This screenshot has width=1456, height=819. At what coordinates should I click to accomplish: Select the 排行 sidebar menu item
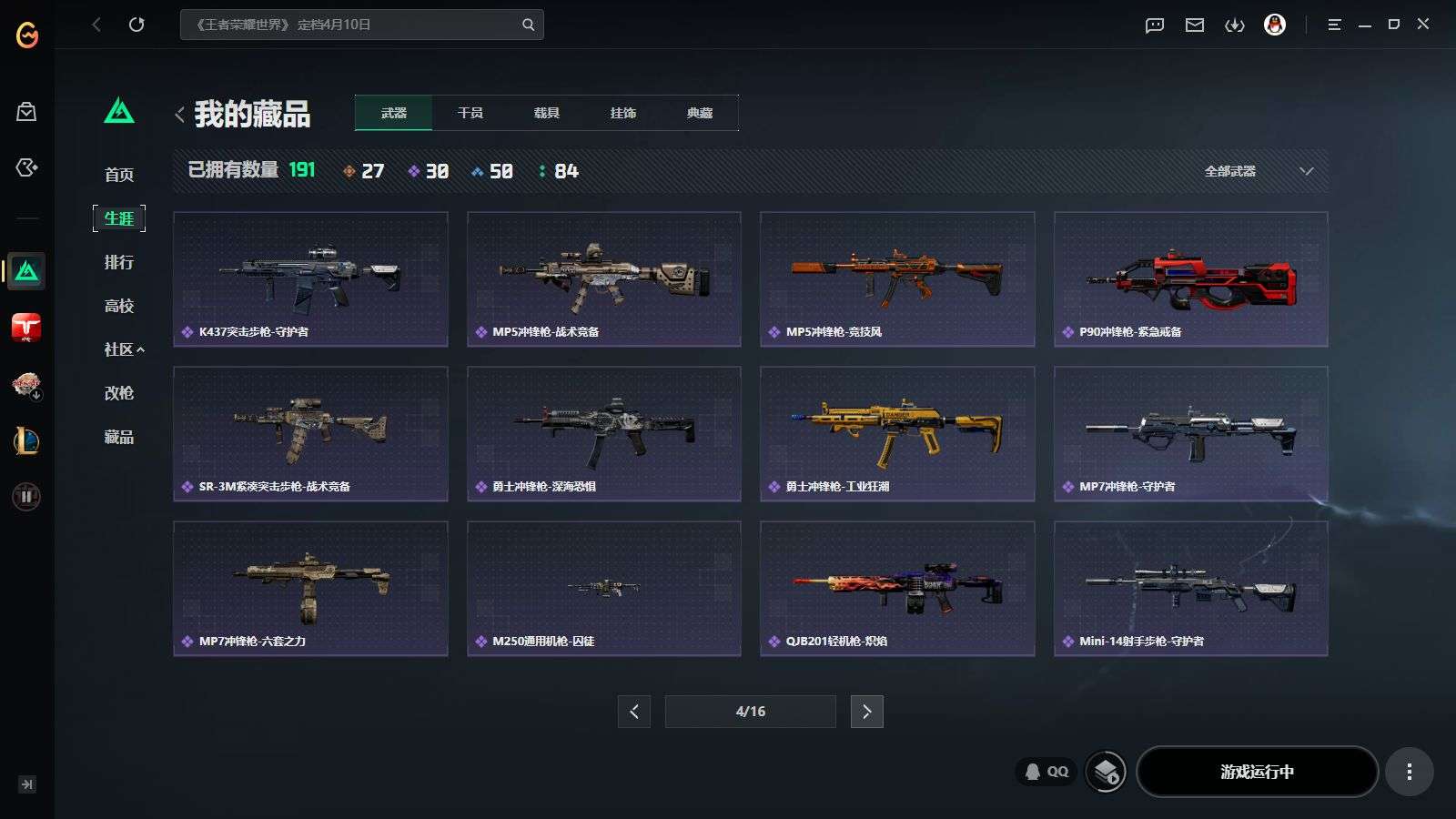[119, 262]
